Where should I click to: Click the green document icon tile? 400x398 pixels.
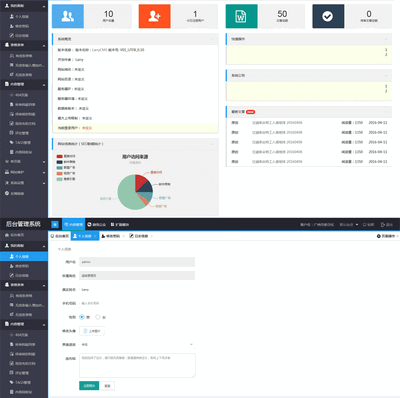coord(241,16)
